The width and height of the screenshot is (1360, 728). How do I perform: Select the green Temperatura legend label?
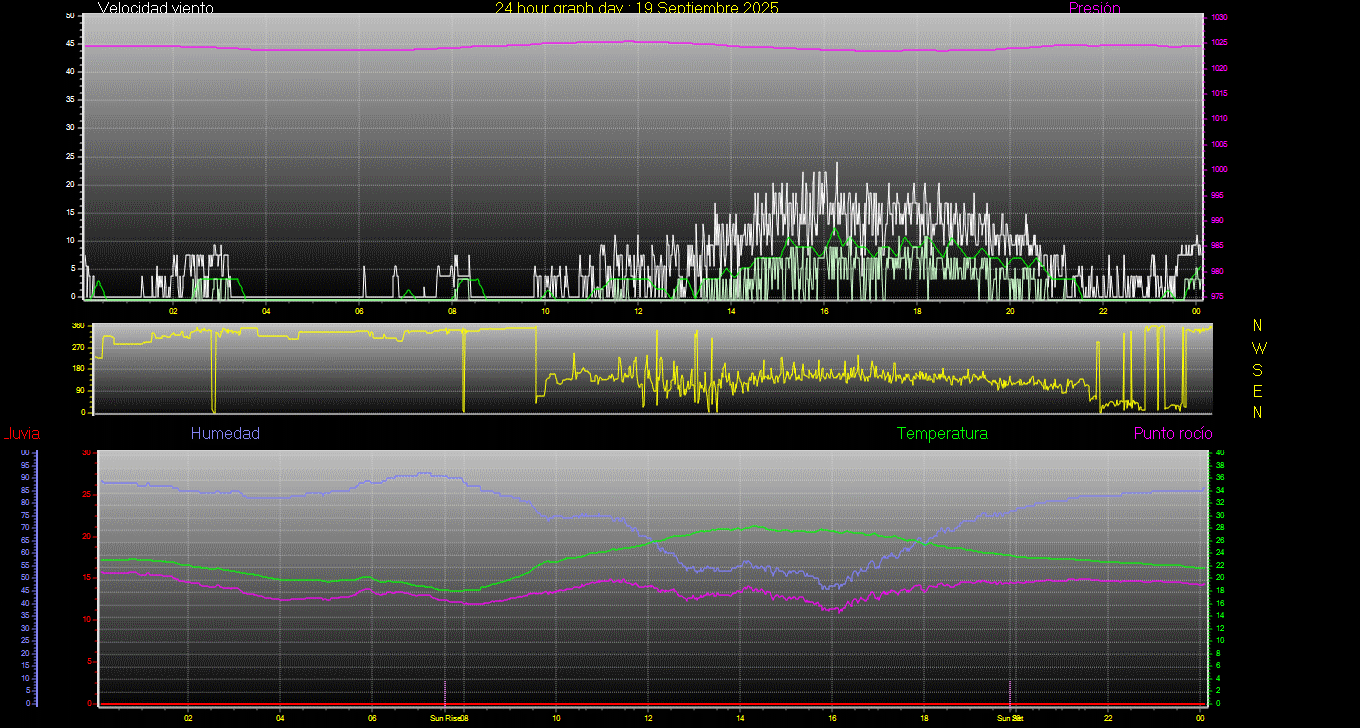(x=942, y=434)
